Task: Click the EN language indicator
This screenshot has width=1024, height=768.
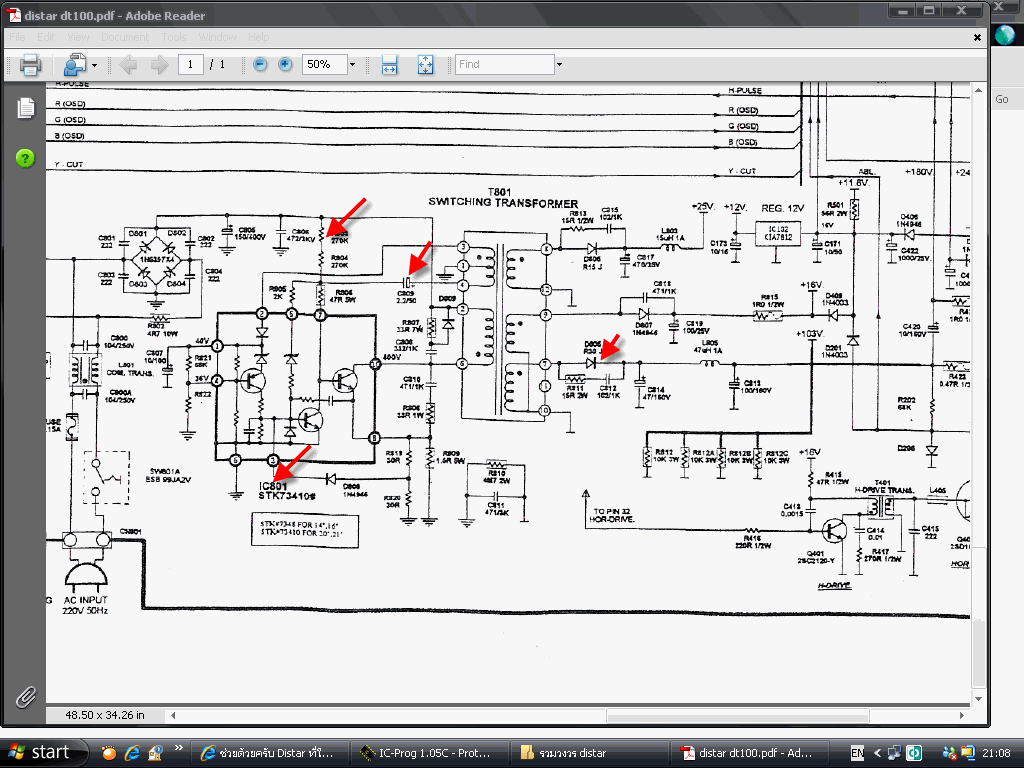Action: pyautogui.click(x=857, y=753)
